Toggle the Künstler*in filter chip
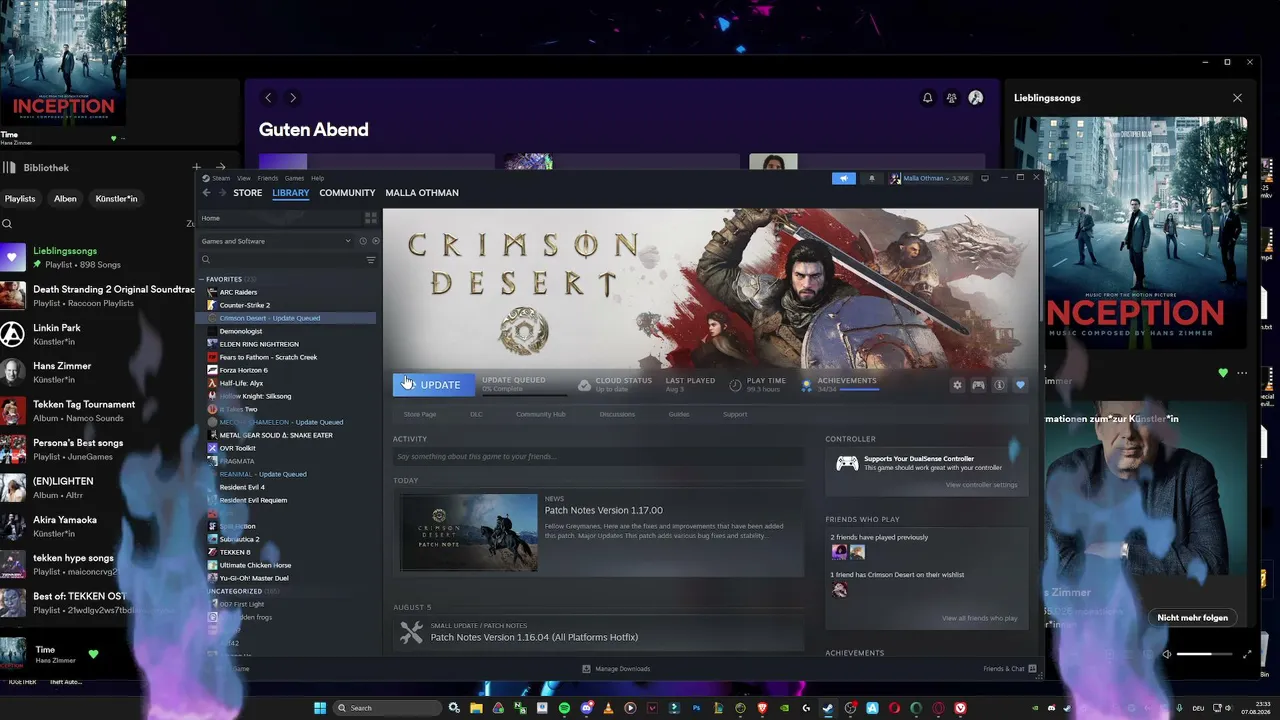 click(117, 199)
